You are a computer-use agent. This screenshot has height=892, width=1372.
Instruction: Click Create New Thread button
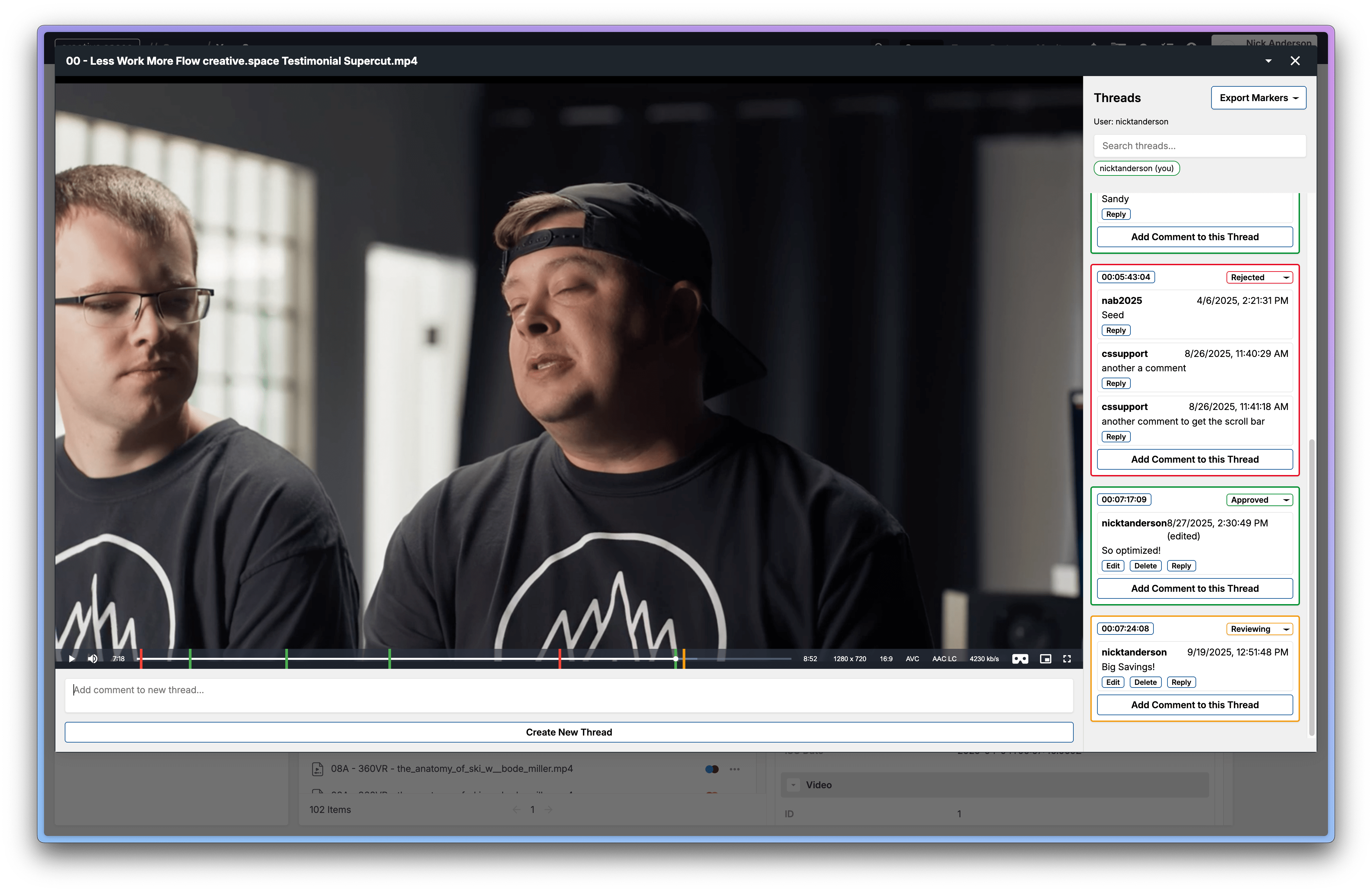569,733
